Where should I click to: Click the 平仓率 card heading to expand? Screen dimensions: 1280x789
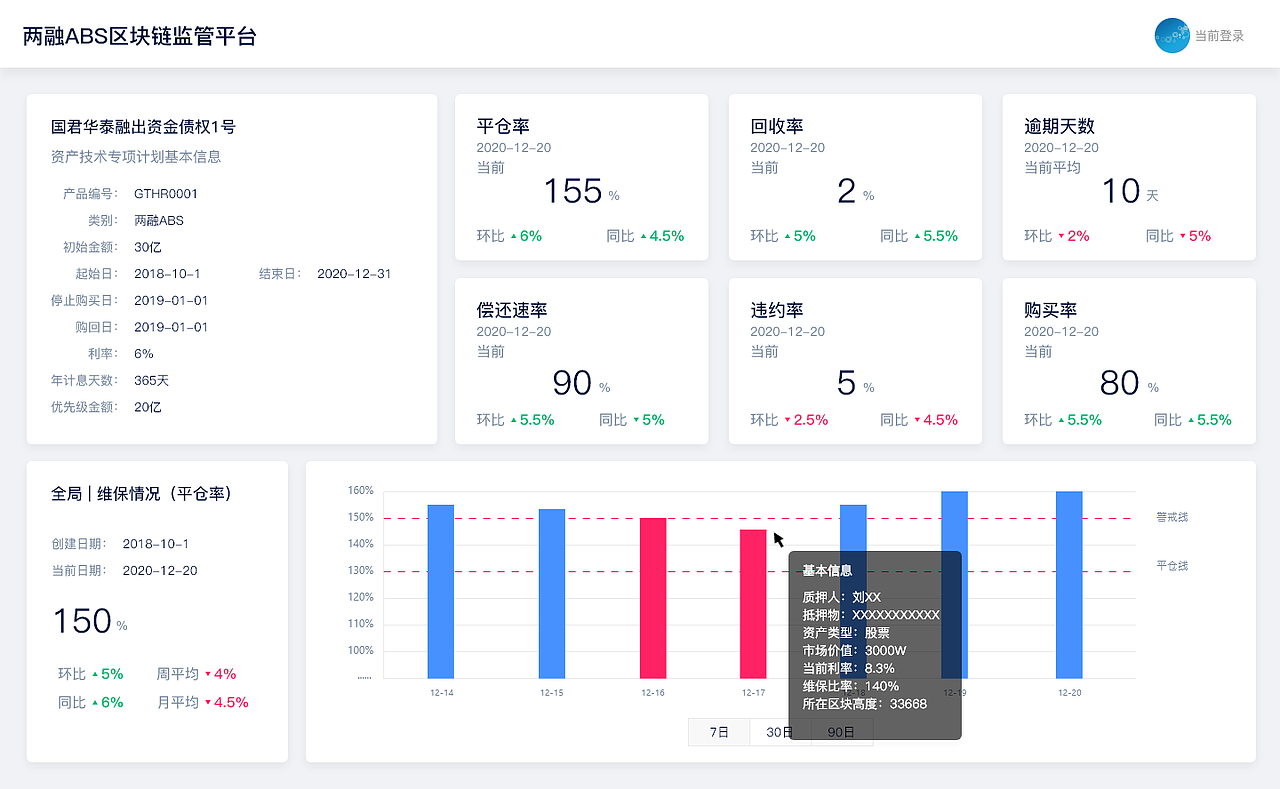pyautogui.click(x=505, y=126)
